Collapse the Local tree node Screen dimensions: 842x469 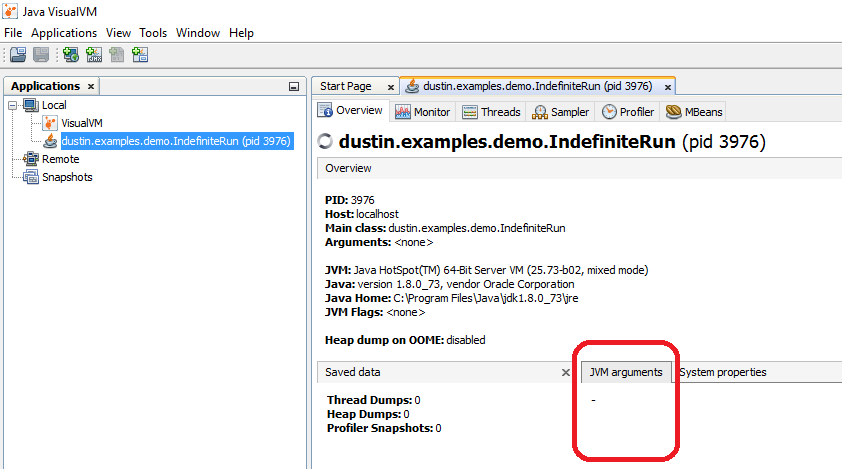12,105
